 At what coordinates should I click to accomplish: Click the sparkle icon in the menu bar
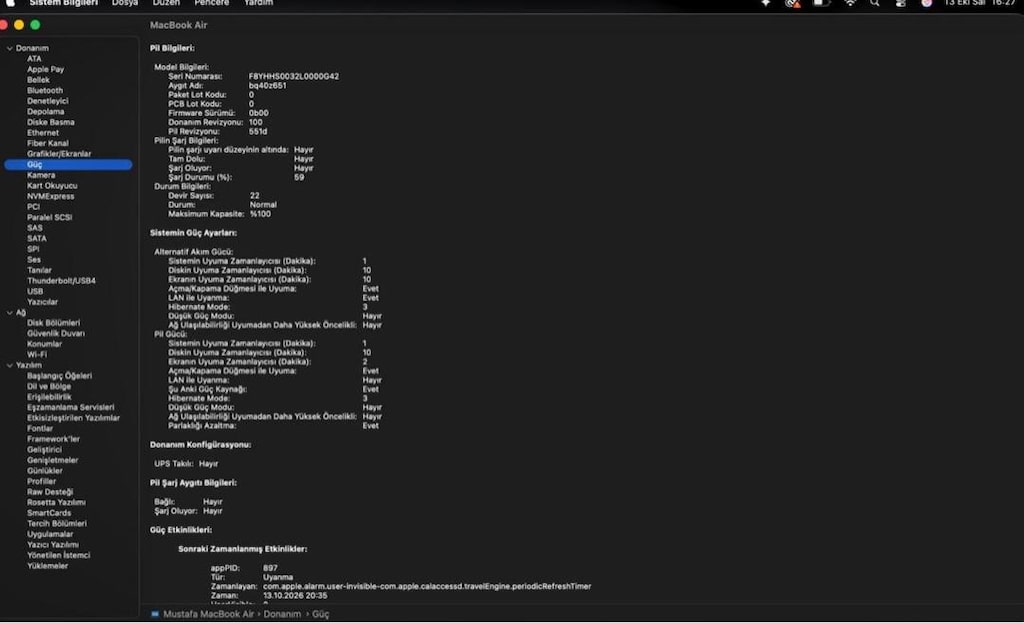tap(765, 3)
